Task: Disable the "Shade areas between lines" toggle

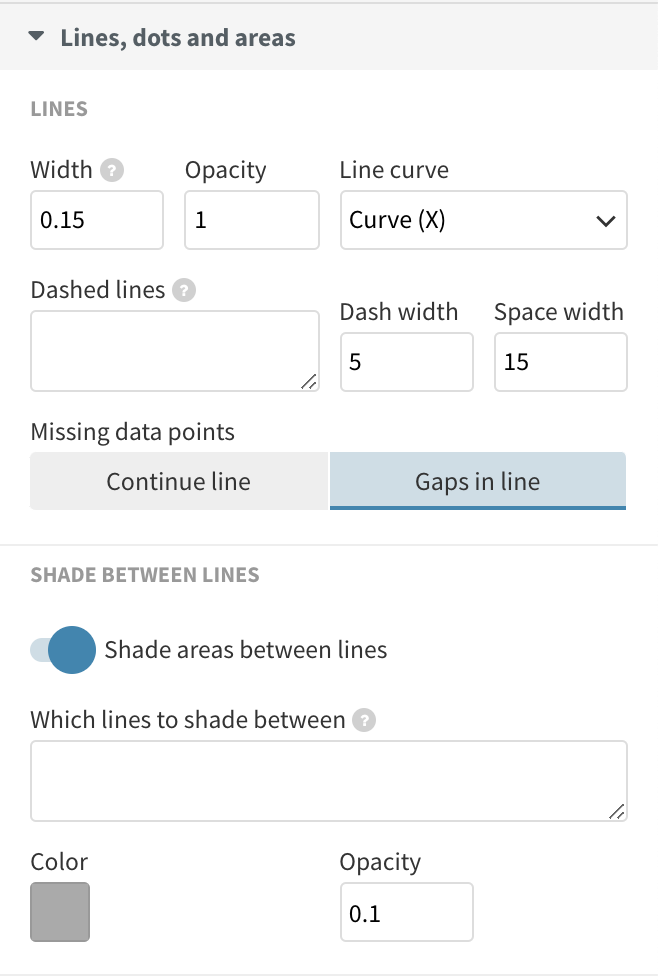Action: click(63, 650)
